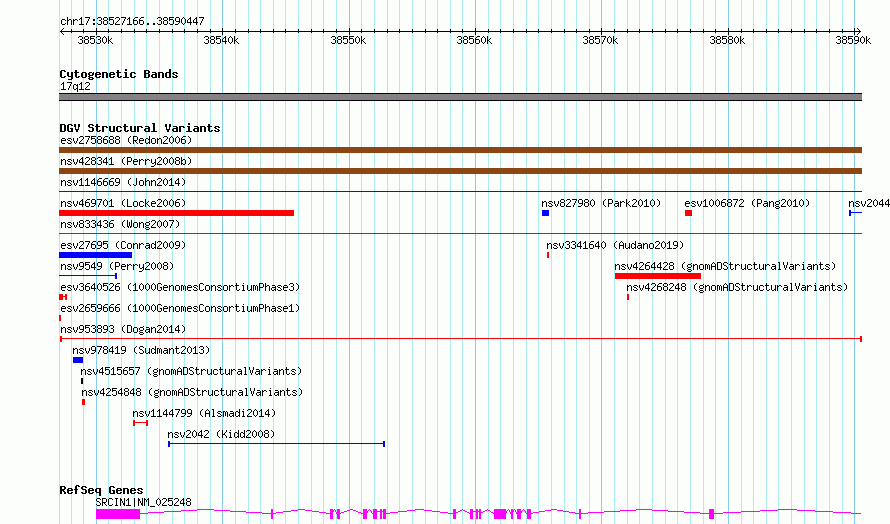Click the DGV Structural Variants track title
This screenshot has height=524, width=890.
[x=140, y=128]
